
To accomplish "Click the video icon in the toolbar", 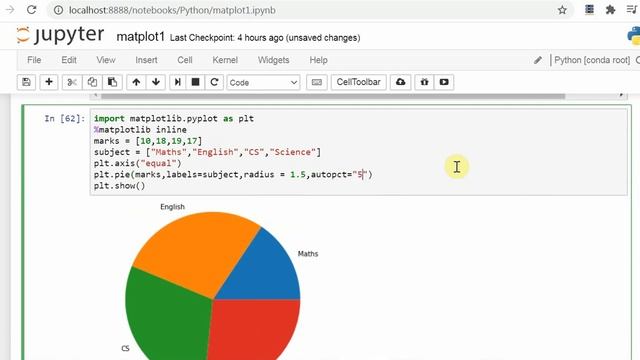I will (x=444, y=82).
